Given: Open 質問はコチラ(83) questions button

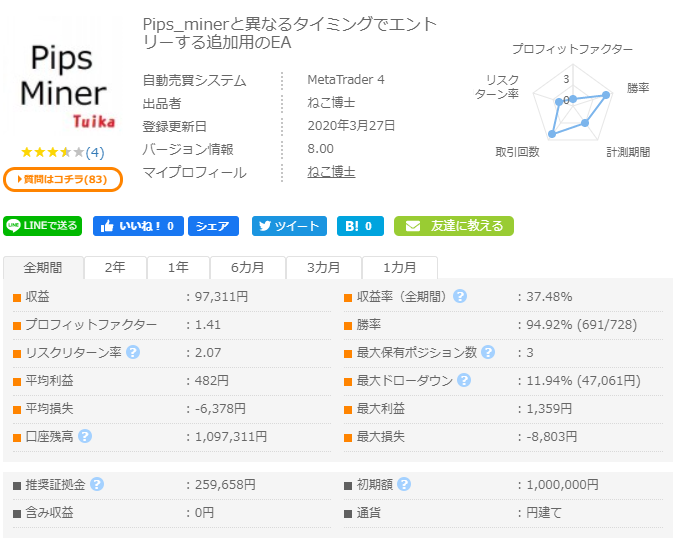Looking at the screenshot, I should 63,179.
